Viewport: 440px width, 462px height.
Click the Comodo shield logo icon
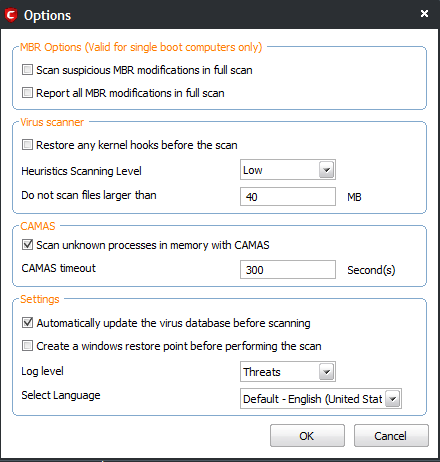tap(11, 15)
